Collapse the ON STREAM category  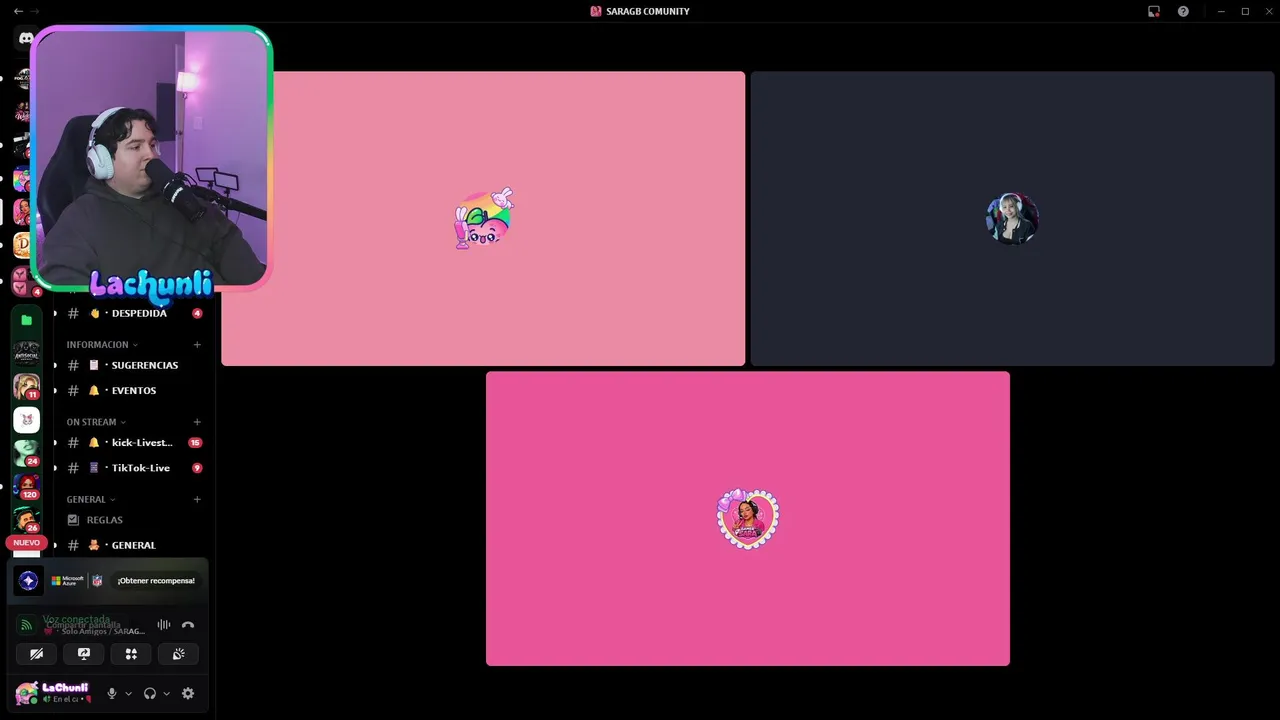(95, 422)
